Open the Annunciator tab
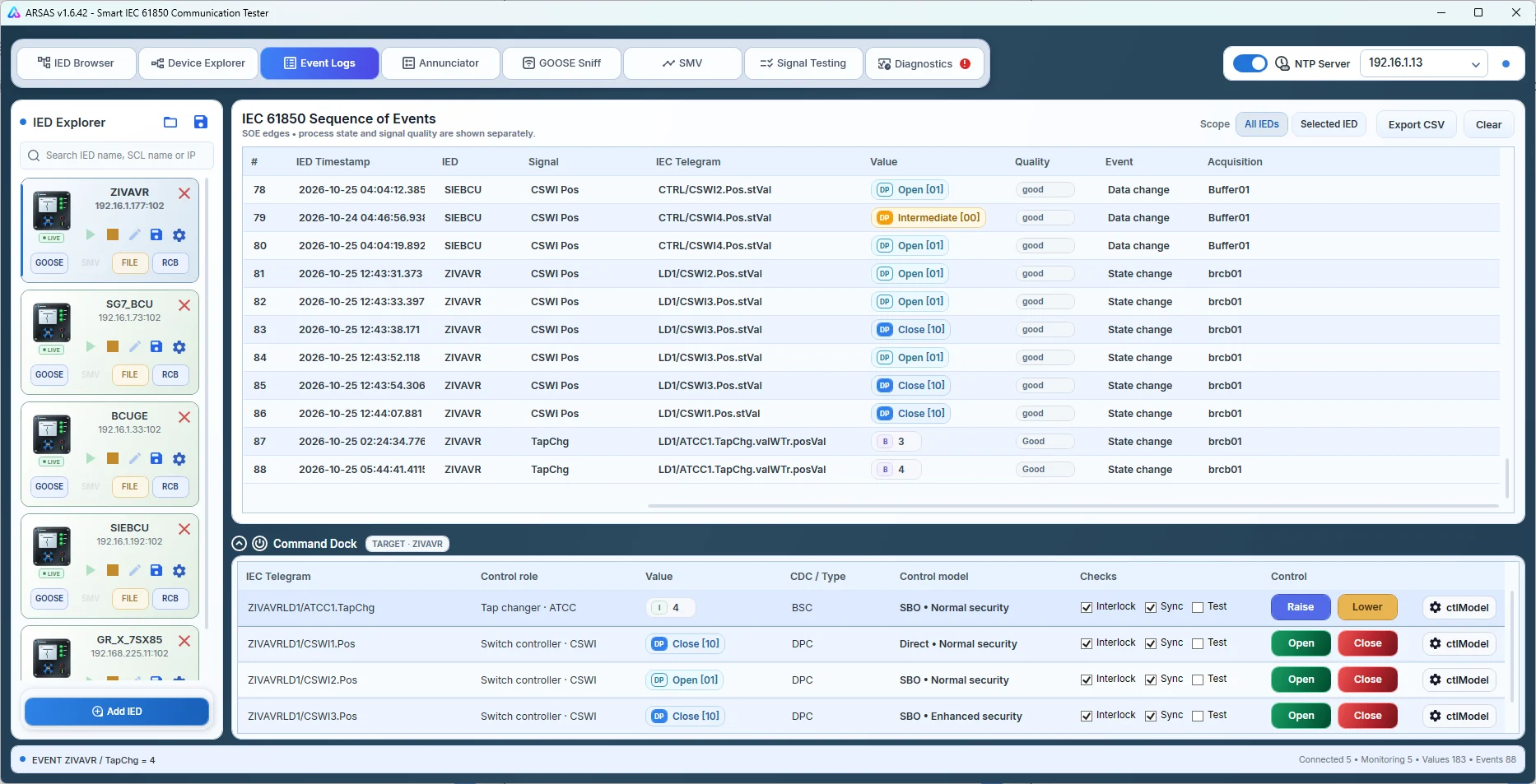This screenshot has height=784, width=1536. [441, 63]
